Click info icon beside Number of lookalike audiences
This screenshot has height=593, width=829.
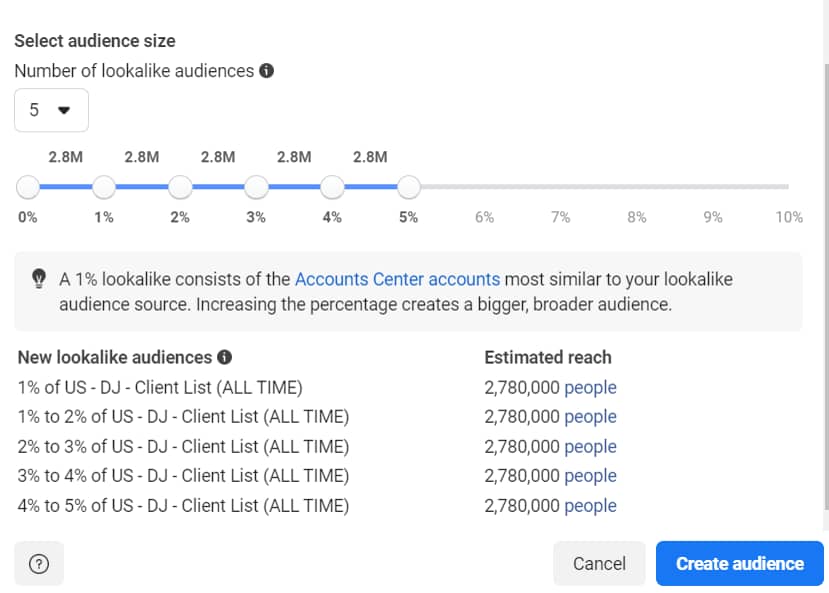(x=266, y=71)
